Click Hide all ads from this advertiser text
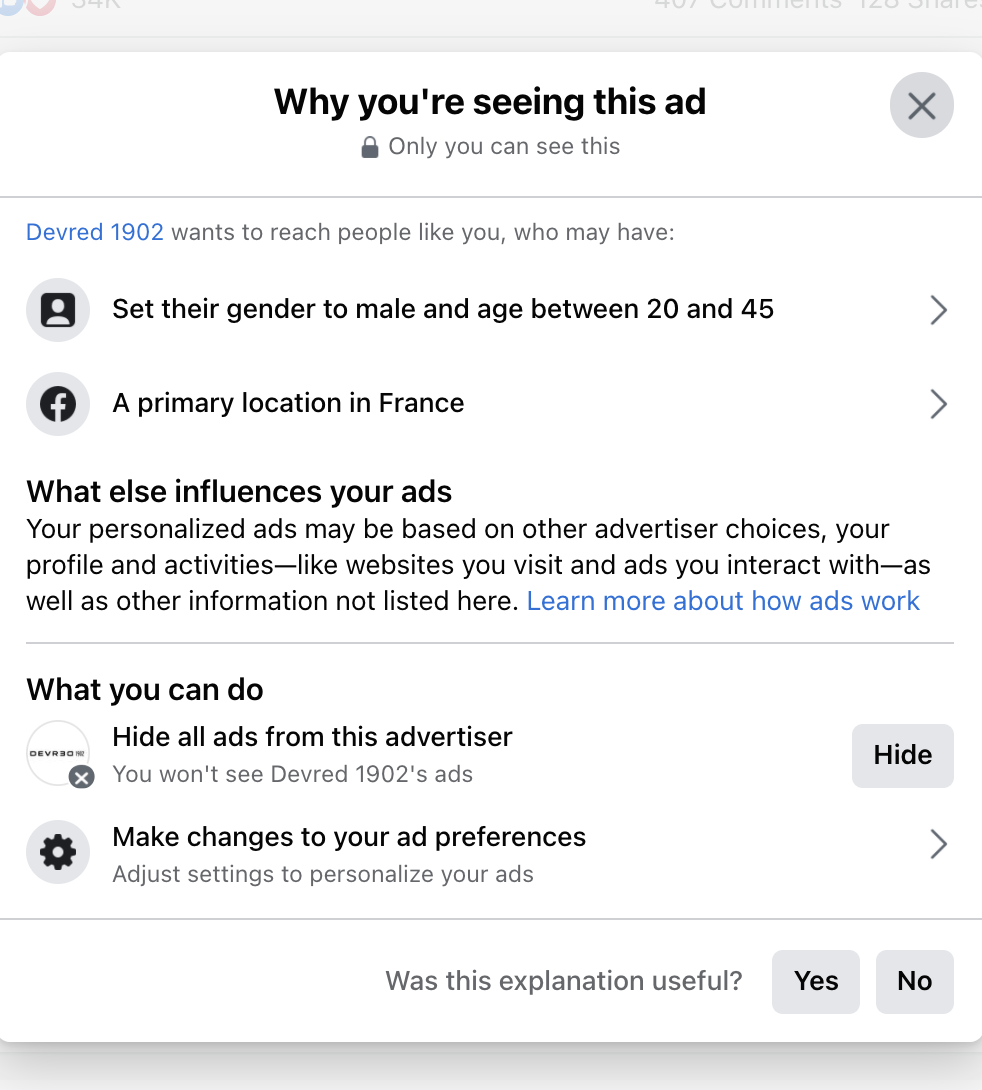The height and width of the screenshot is (1090, 982). [312, 737]
